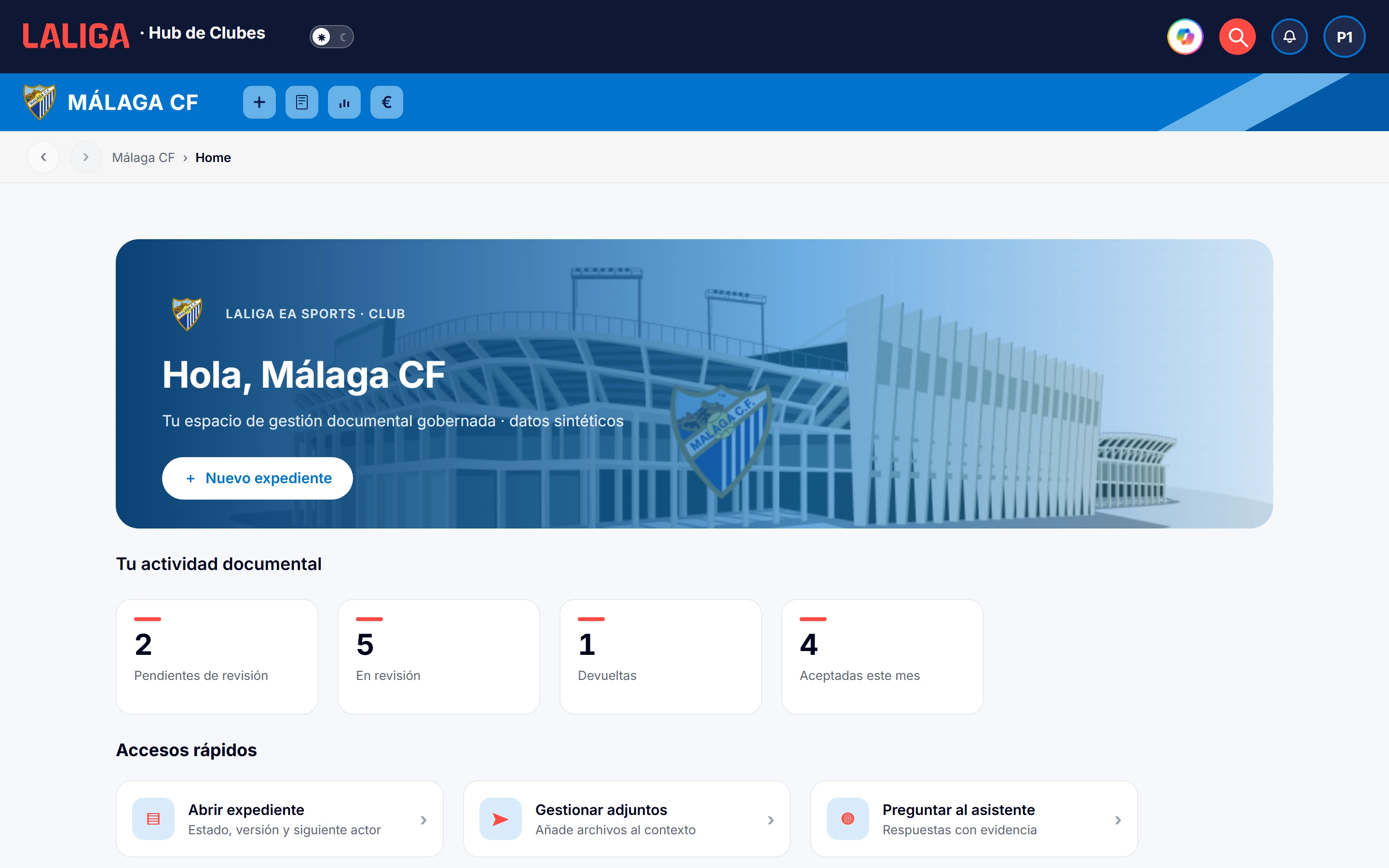Image resolution: width=1389 pixels, height=868 pixels.
Task: Go back with breadcrumb left arrow
Action: [43, 157]
